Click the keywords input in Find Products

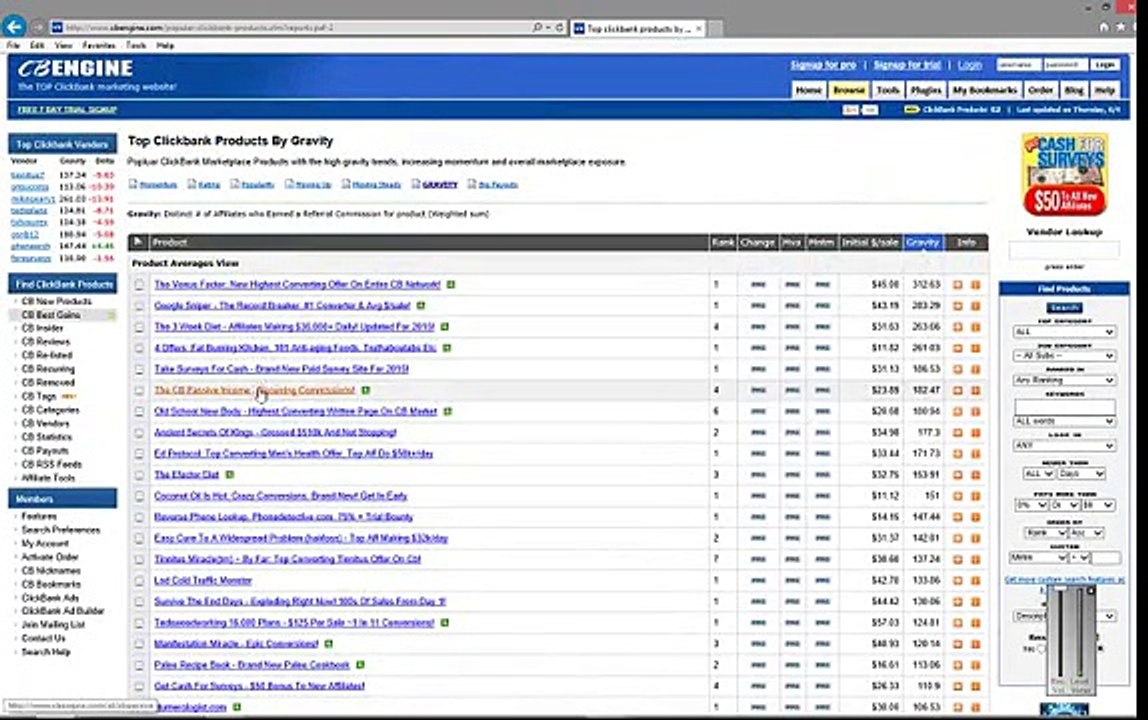(x=1064, y=407)
